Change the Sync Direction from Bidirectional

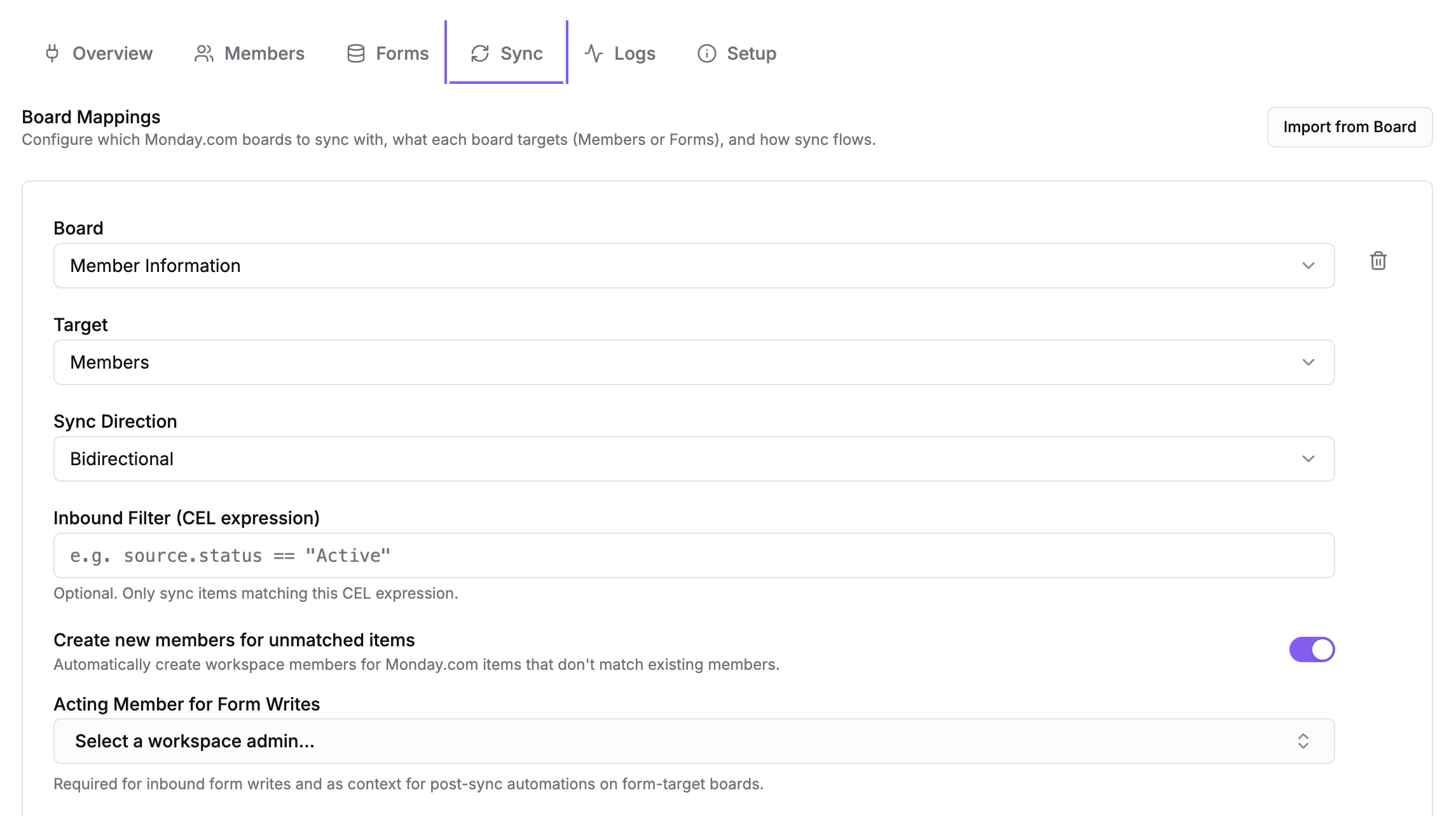click(x=693, y=459)
